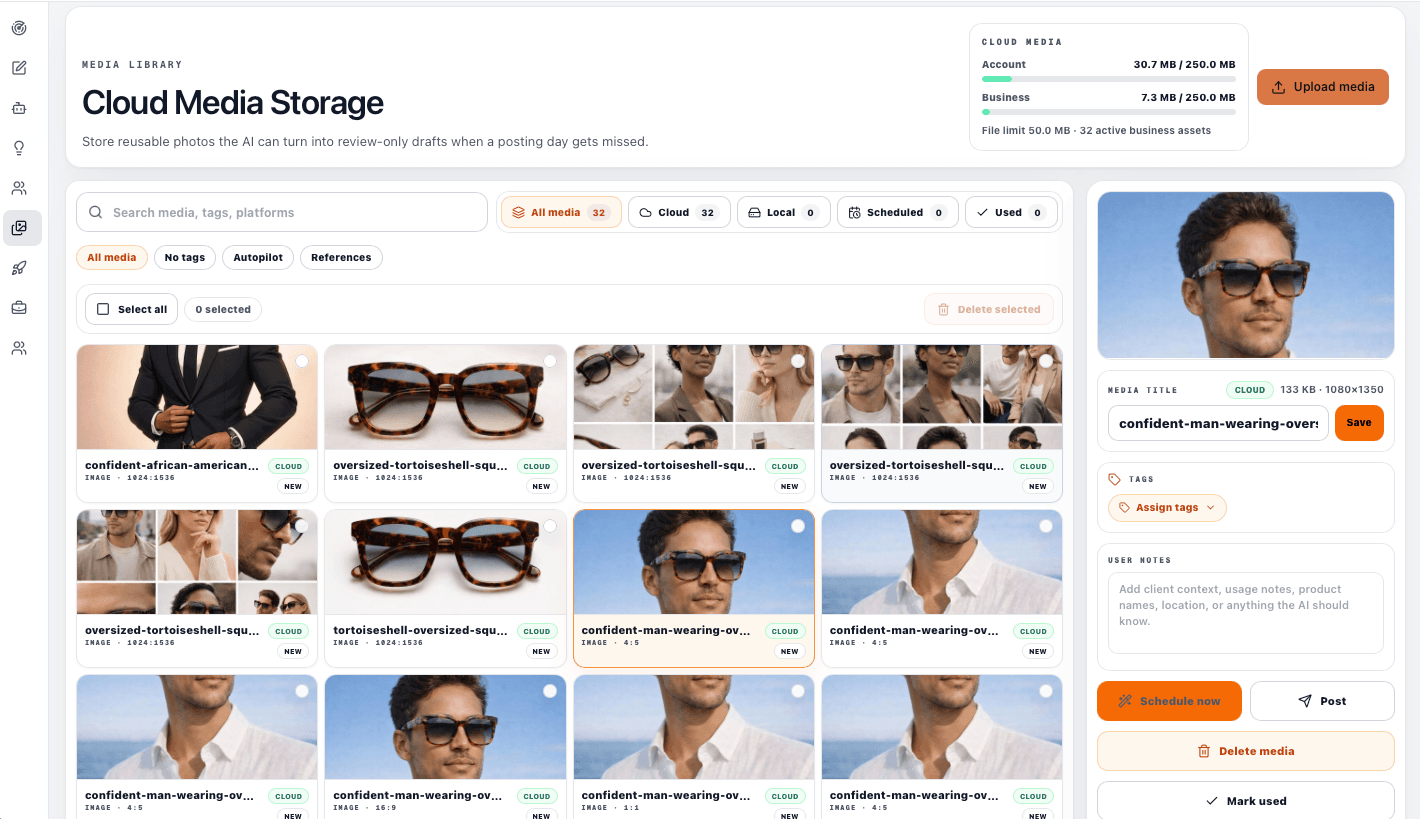Click the 30.7 MB / 250.0 MB value
1420x819 pixels.
point(1184,64)
